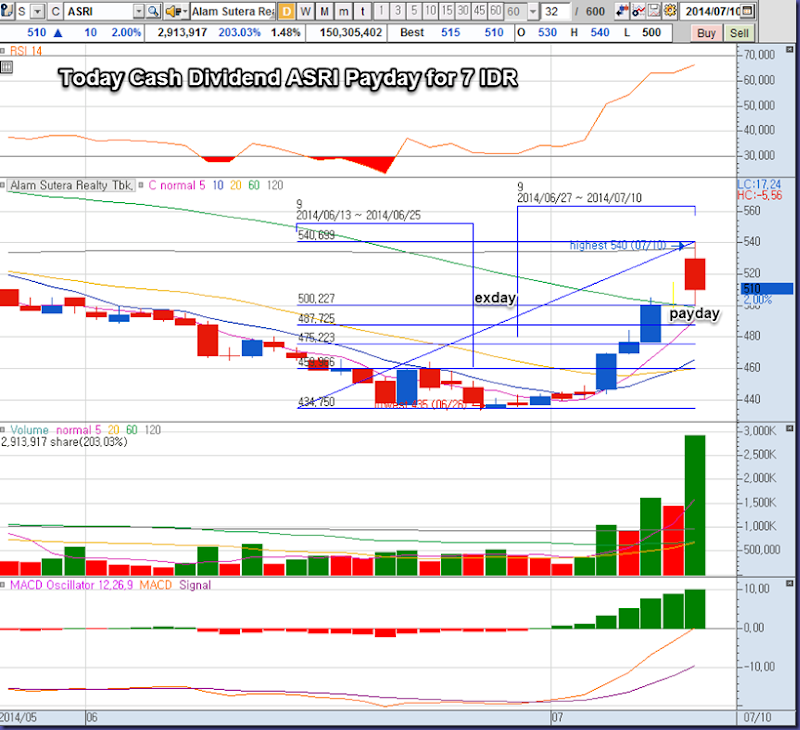Switch to Weekly (W) chart period
Screen dimensions: 800x730
point(305,11)
